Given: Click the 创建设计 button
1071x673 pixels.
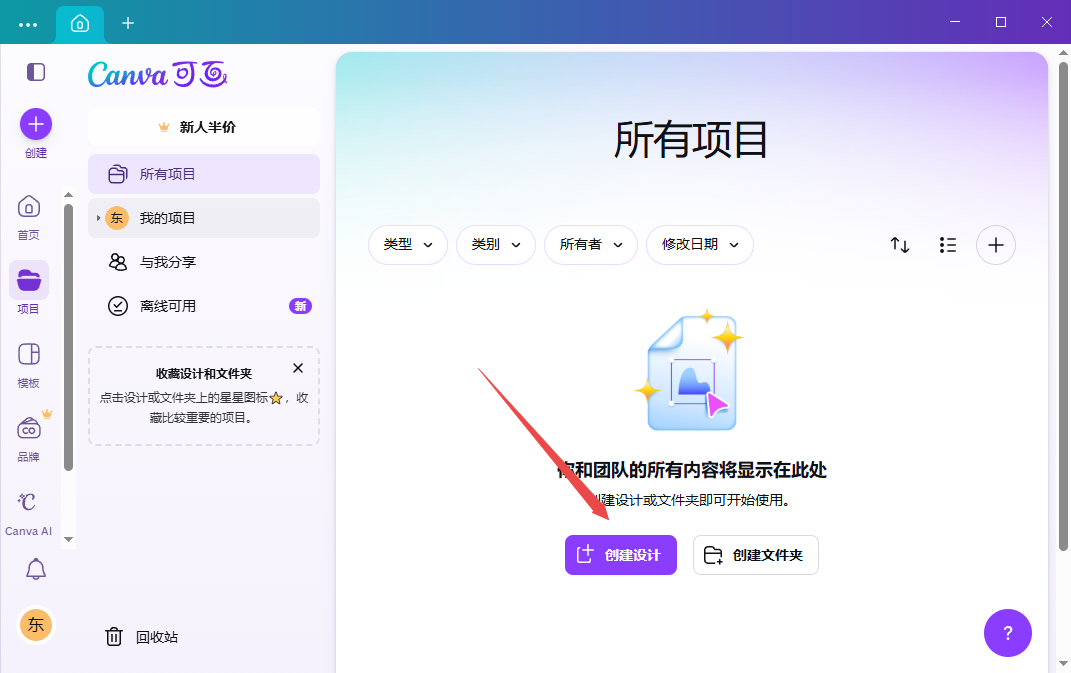Looking at the screenshot, I should pos(621,555).
